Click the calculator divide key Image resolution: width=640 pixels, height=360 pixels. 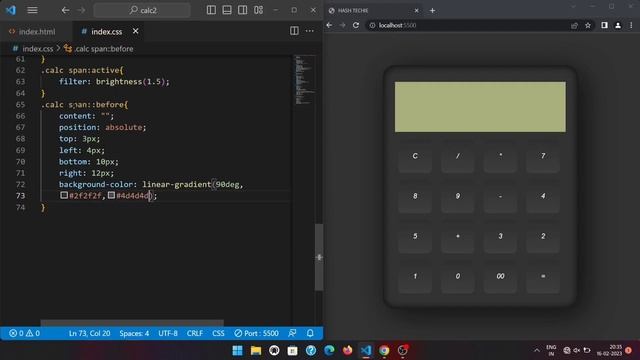458,156
